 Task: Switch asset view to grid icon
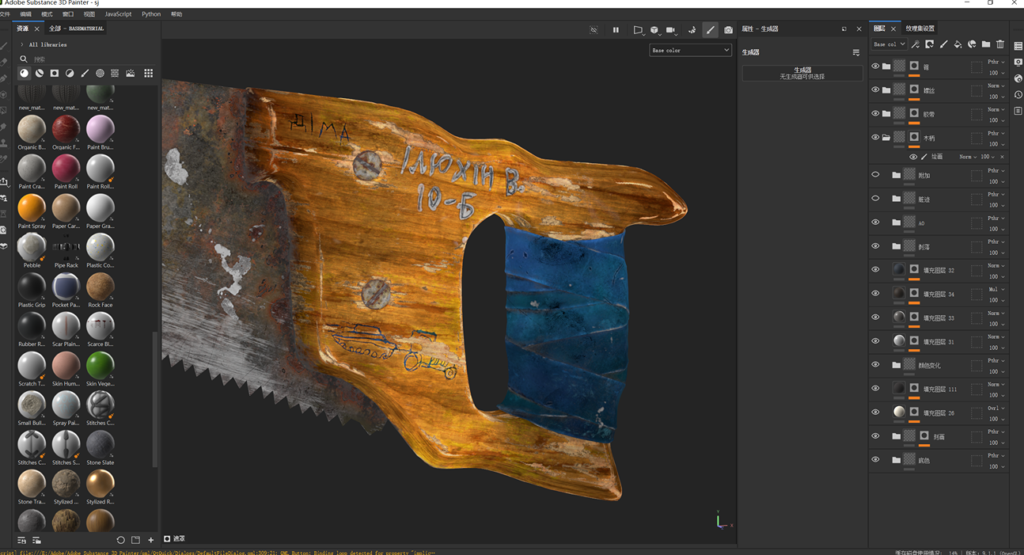[148, 73]
